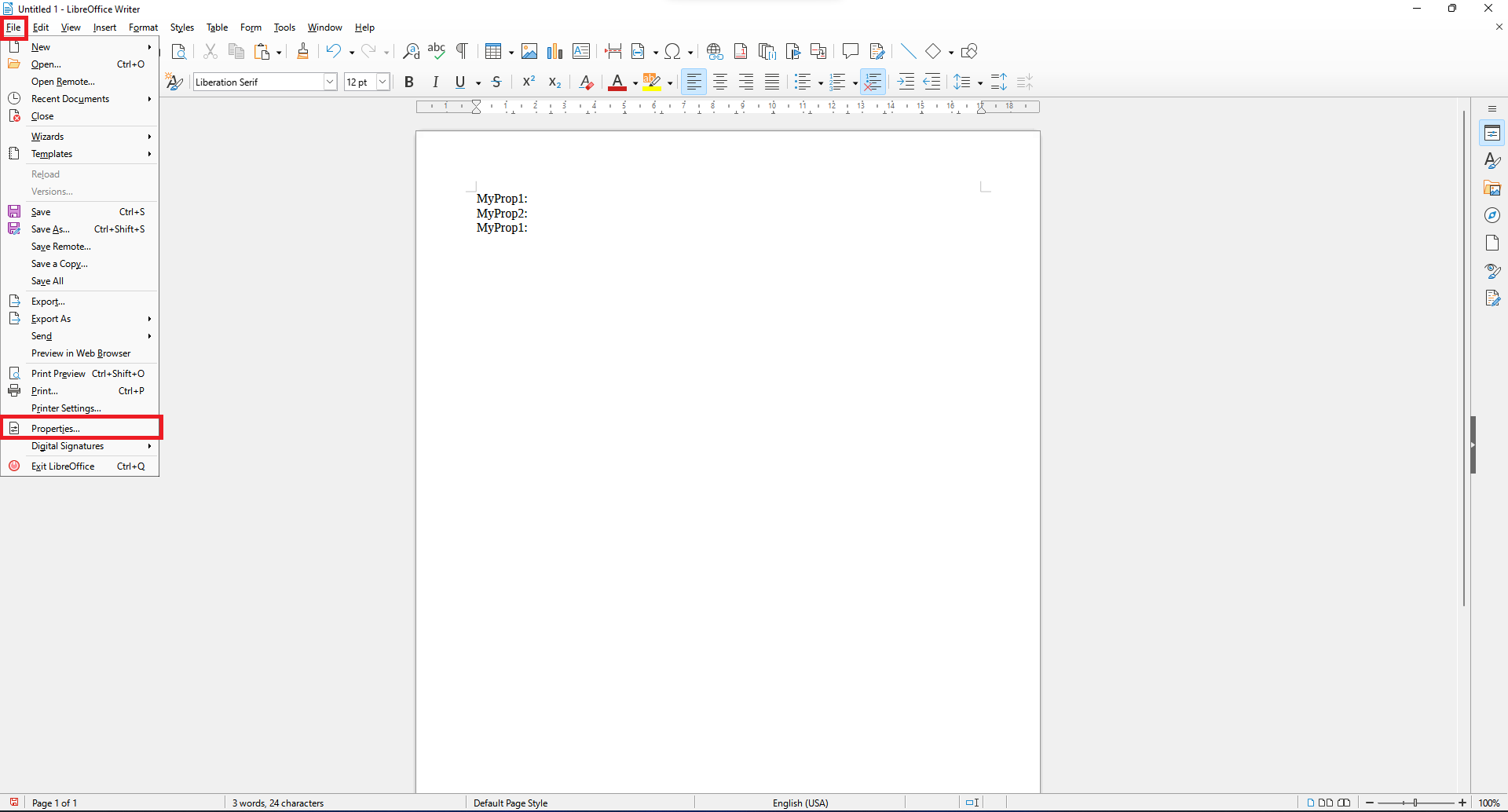Viewport: 1508px width, 812px height.
Task: Open Find and Replace icon
Action: coord(411,52)
